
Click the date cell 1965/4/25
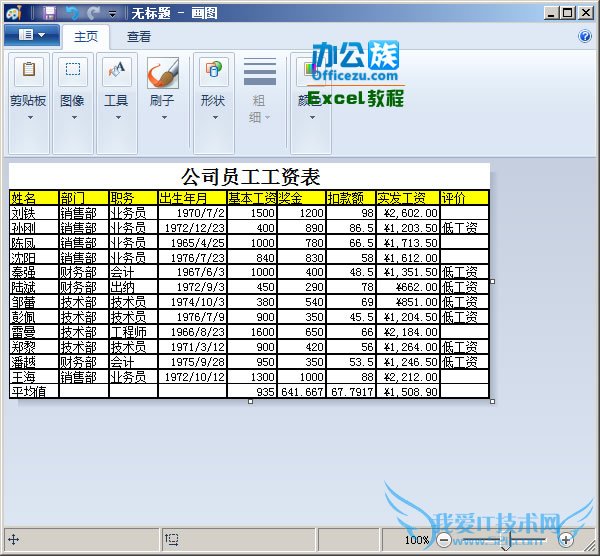[192, 243]
